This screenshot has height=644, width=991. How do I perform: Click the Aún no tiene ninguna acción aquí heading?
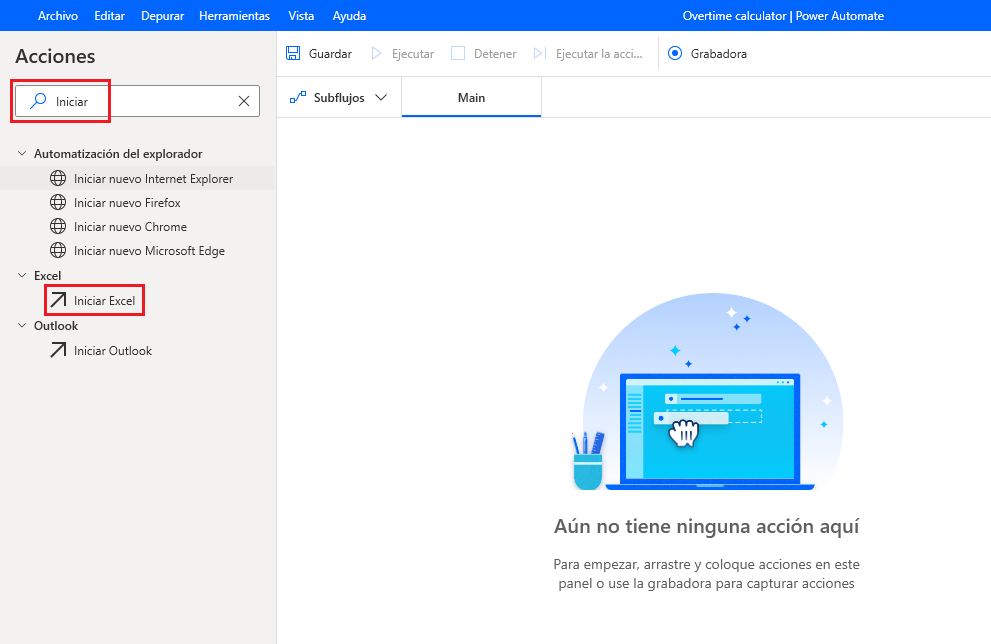(x=707, y=526)
